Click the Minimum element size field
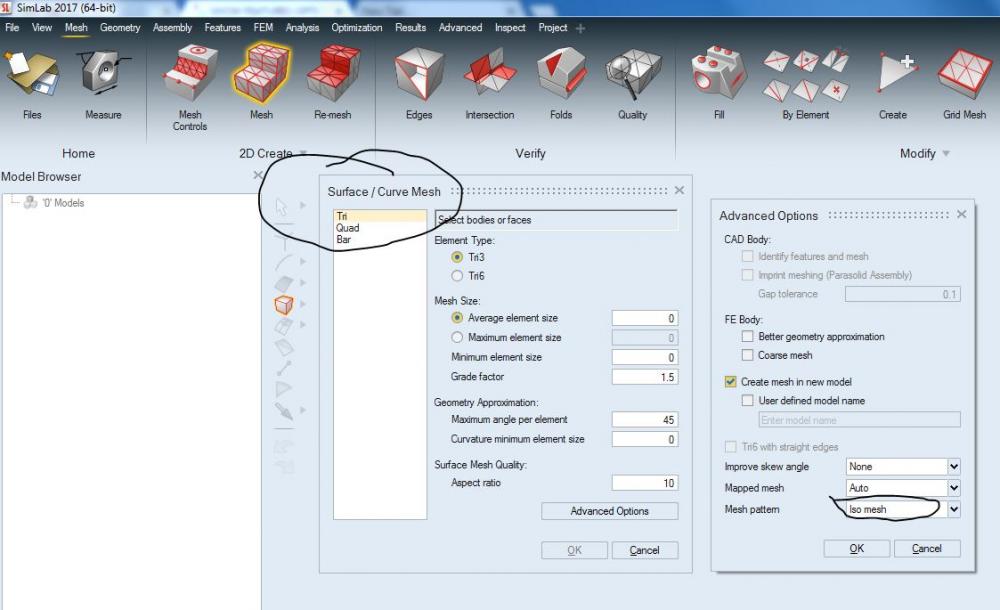This screenshot has height=610, width=1000. (644, 357)
